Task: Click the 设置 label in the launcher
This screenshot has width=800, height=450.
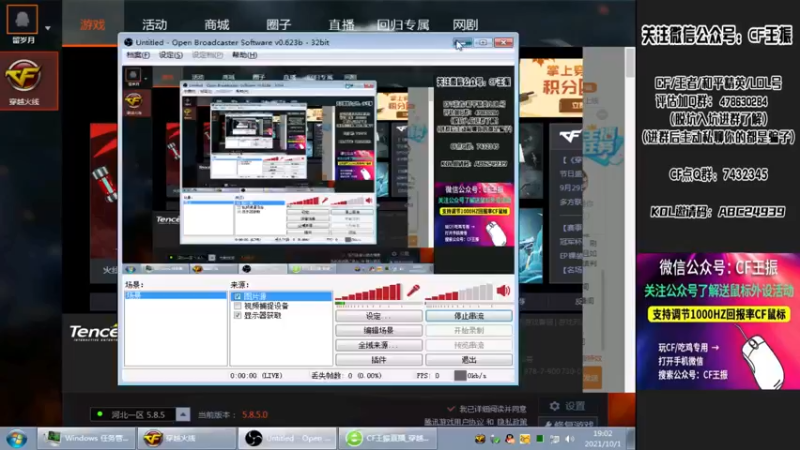Action: (574, 406)
